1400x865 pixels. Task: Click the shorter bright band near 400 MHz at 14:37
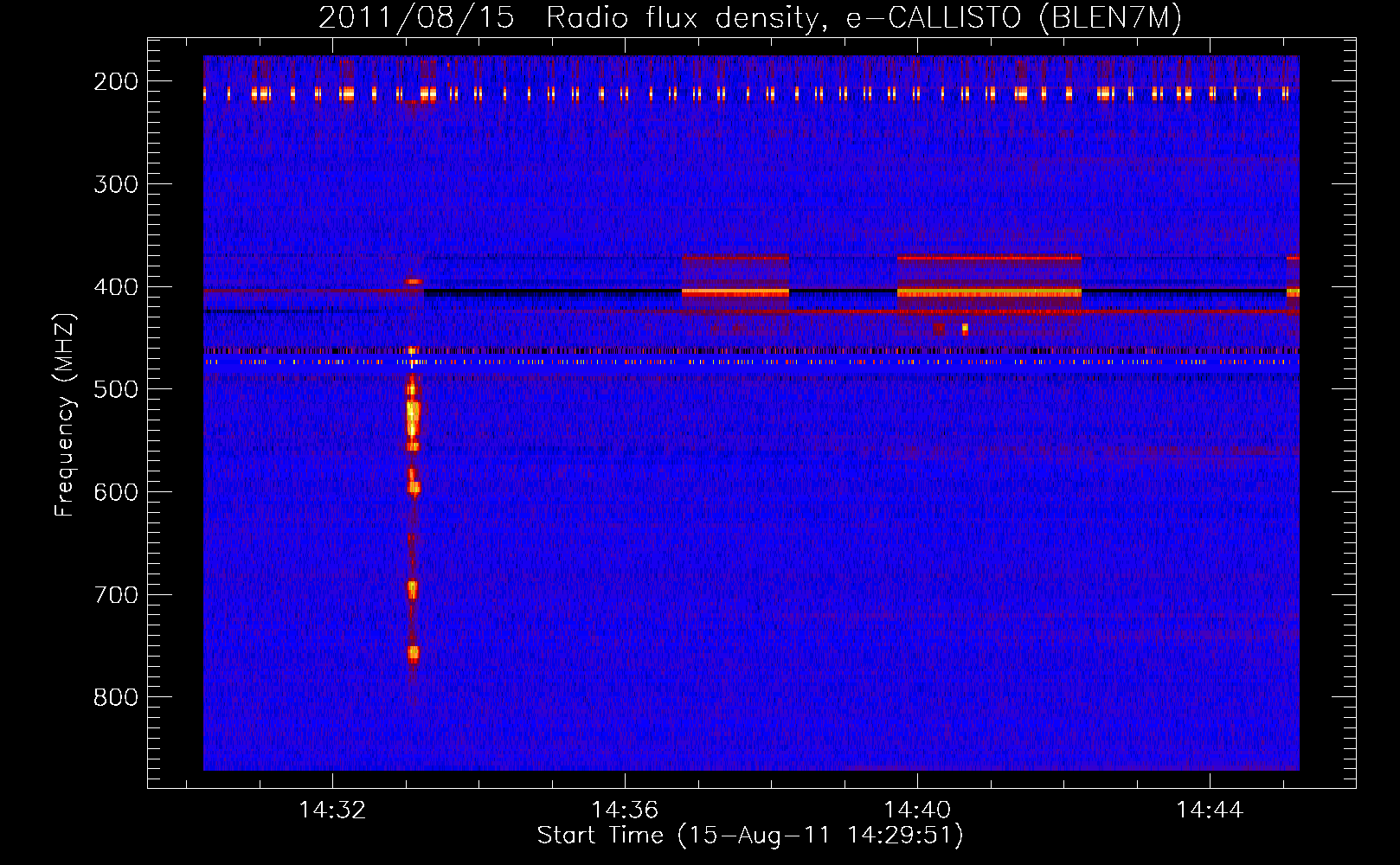pos(735,293)
